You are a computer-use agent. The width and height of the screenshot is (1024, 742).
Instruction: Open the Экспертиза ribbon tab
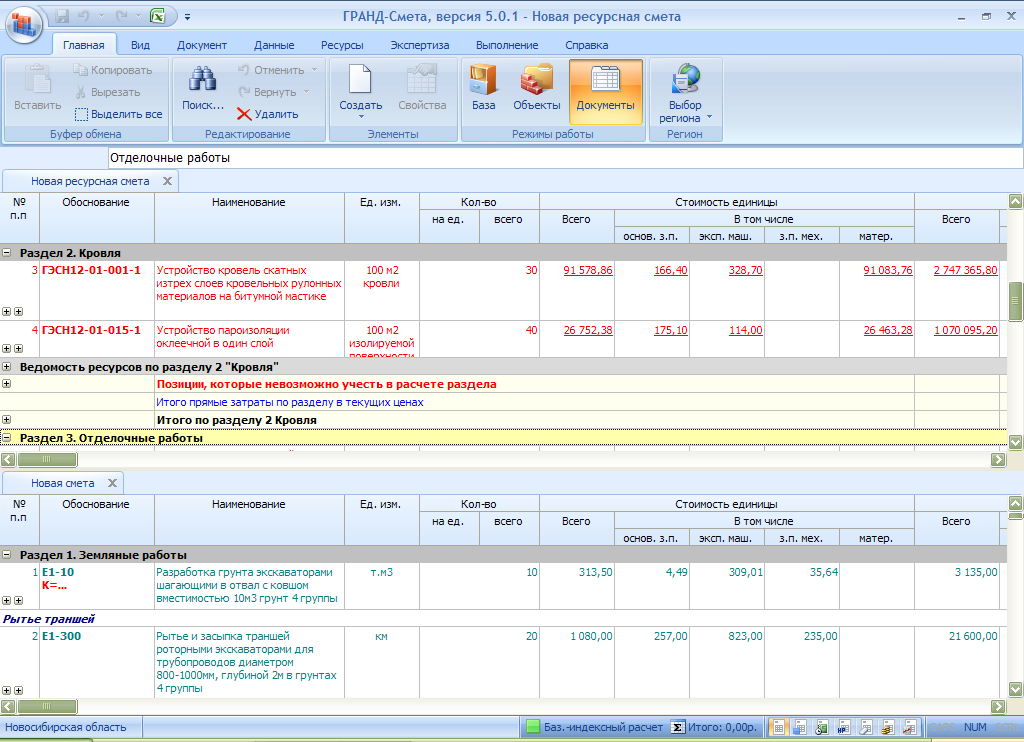(x=419, y=45)
